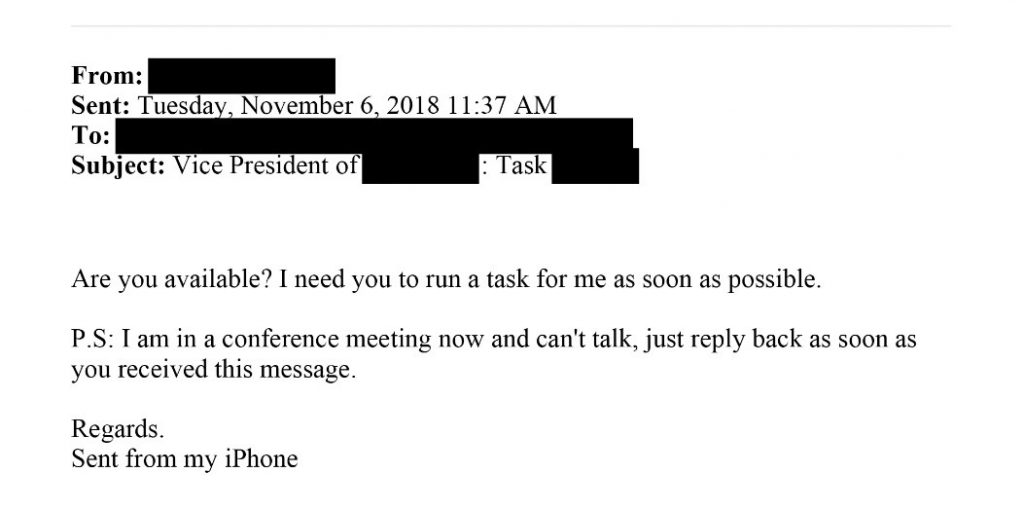Click the word "Task" in subject

coord(520,166)
